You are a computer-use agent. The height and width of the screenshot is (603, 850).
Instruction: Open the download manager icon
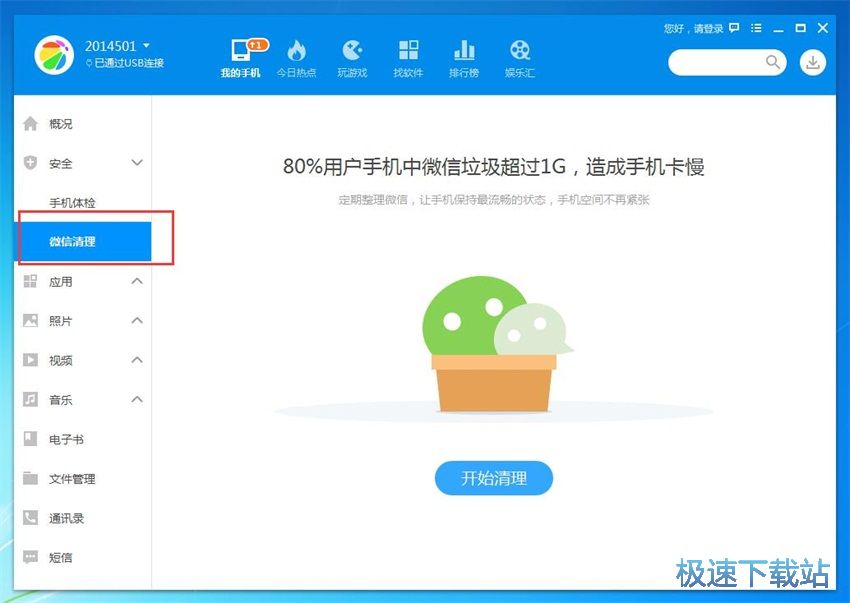pos(813,62)
